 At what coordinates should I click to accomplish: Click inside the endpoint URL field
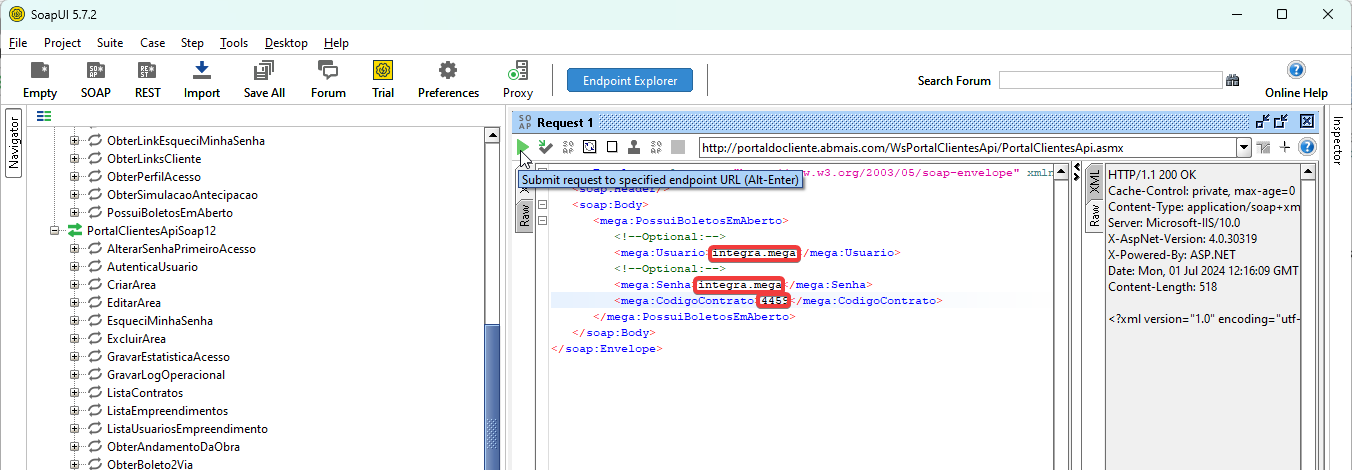(967, 147)
